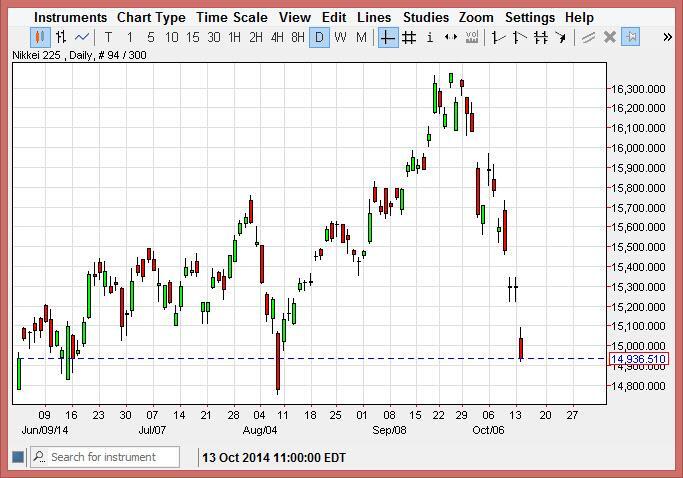Toggle the chart grid display
Viewport: 683px width, 478px height.
408,38
